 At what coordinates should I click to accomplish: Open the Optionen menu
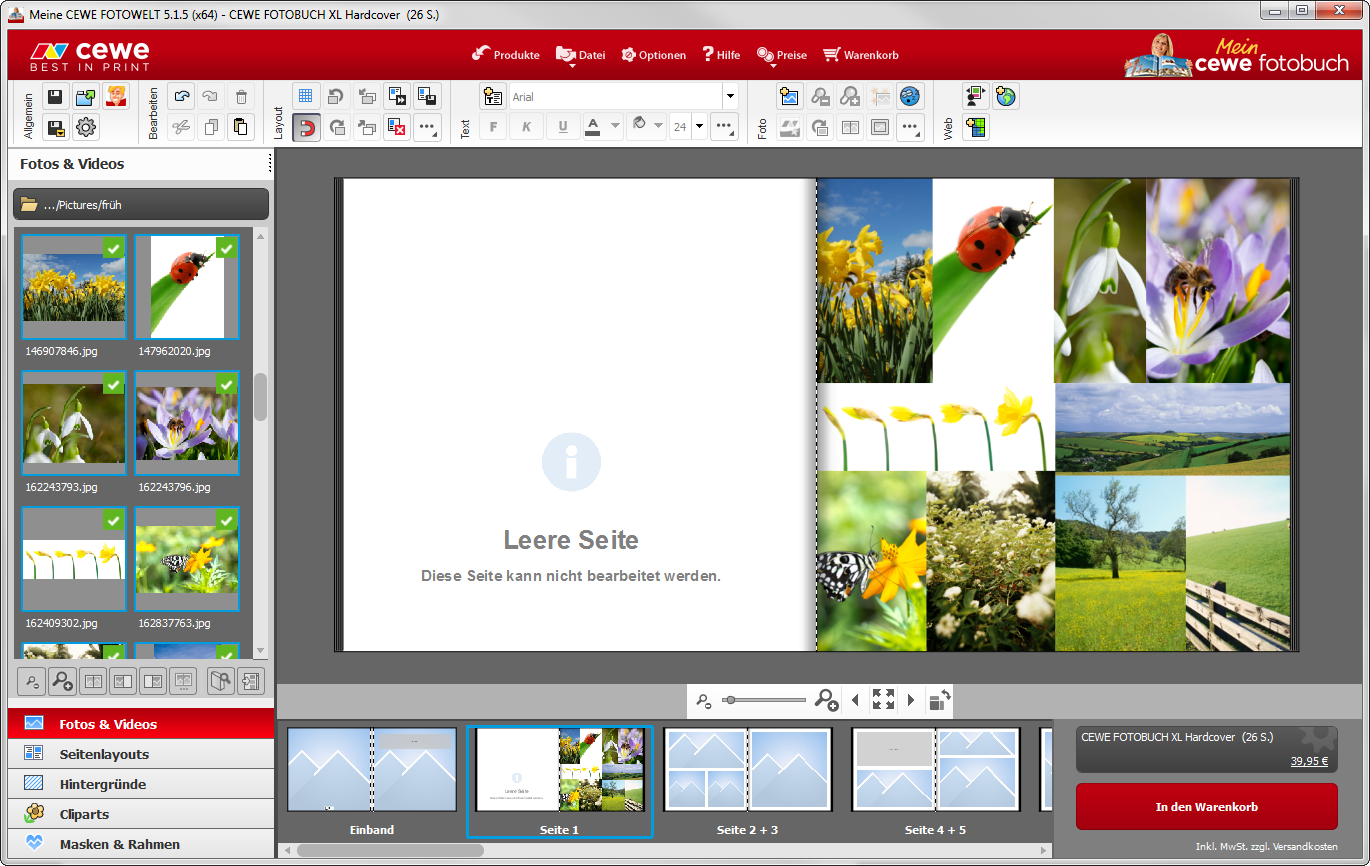[653, 55]
